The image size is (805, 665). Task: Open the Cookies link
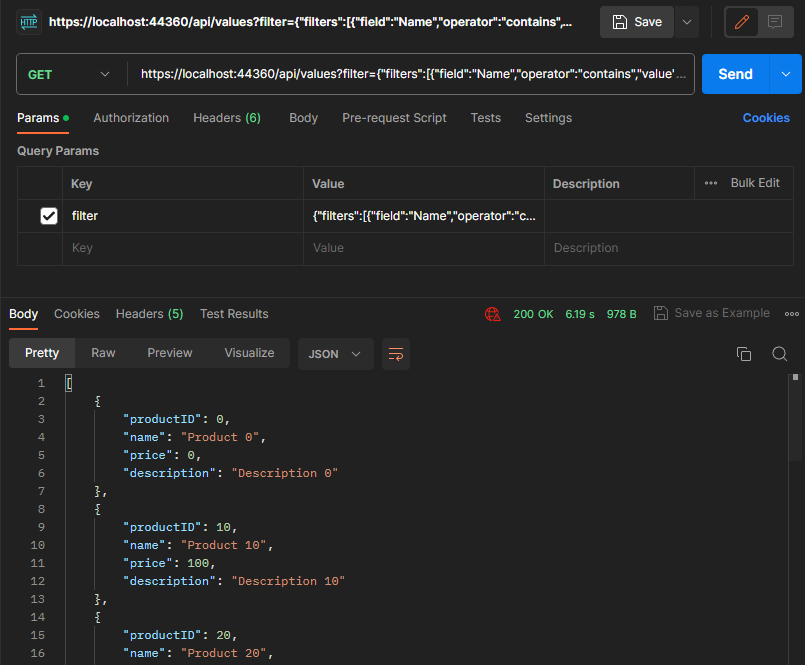point(766,118)
